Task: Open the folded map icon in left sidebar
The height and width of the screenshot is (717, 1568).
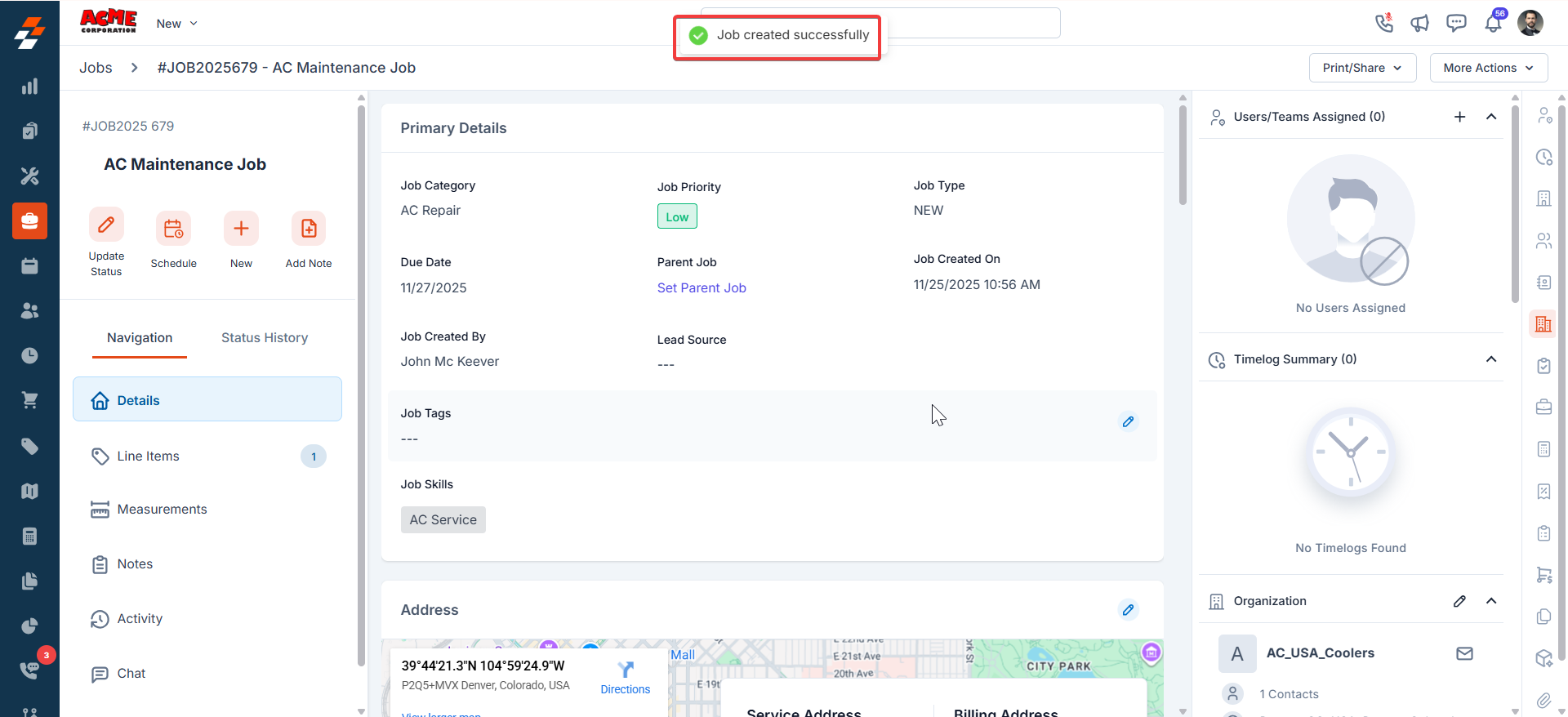Action: pyautogui.click(x=29, y=491)
